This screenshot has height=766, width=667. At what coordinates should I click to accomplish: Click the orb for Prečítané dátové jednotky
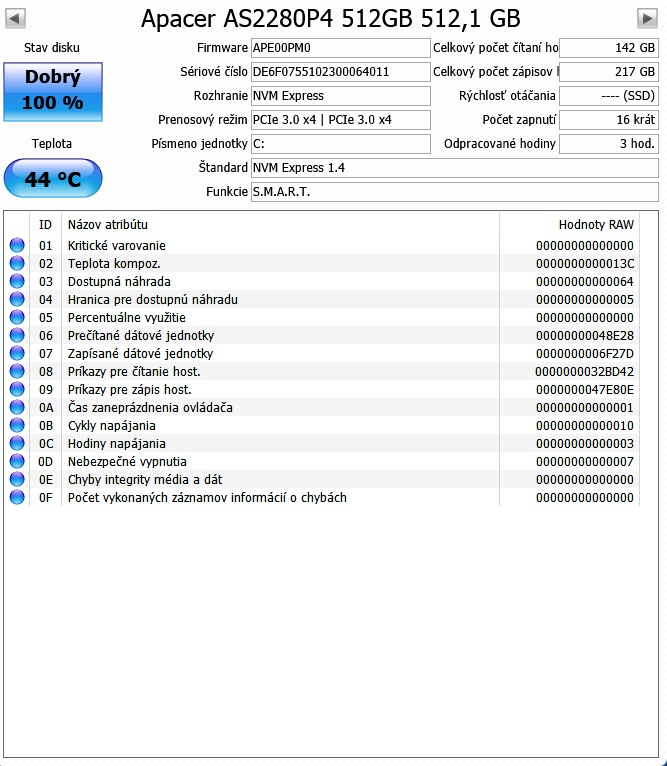tap(17, 336)
